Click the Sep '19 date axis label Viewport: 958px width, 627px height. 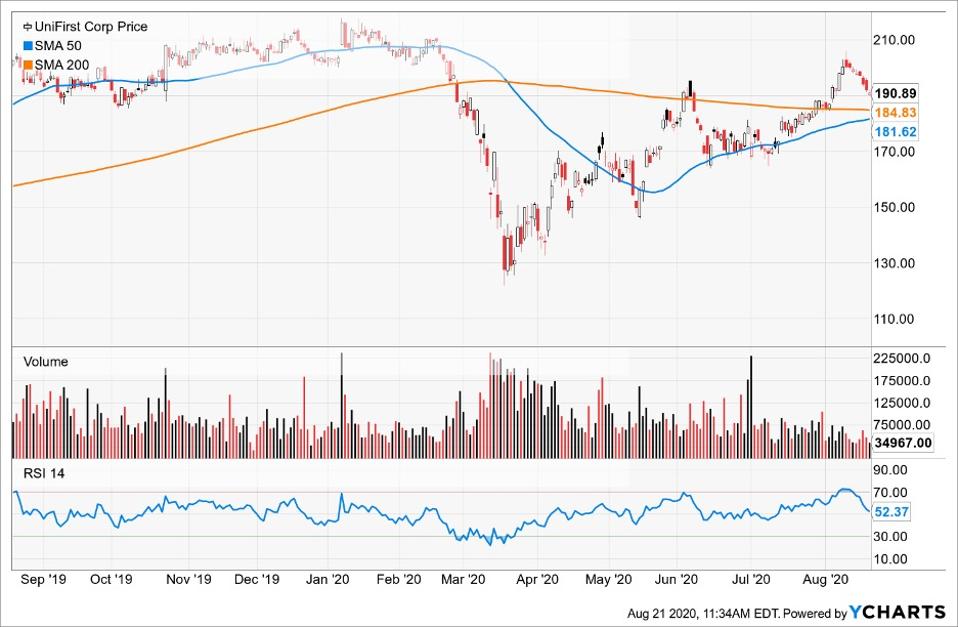[42, 579]
